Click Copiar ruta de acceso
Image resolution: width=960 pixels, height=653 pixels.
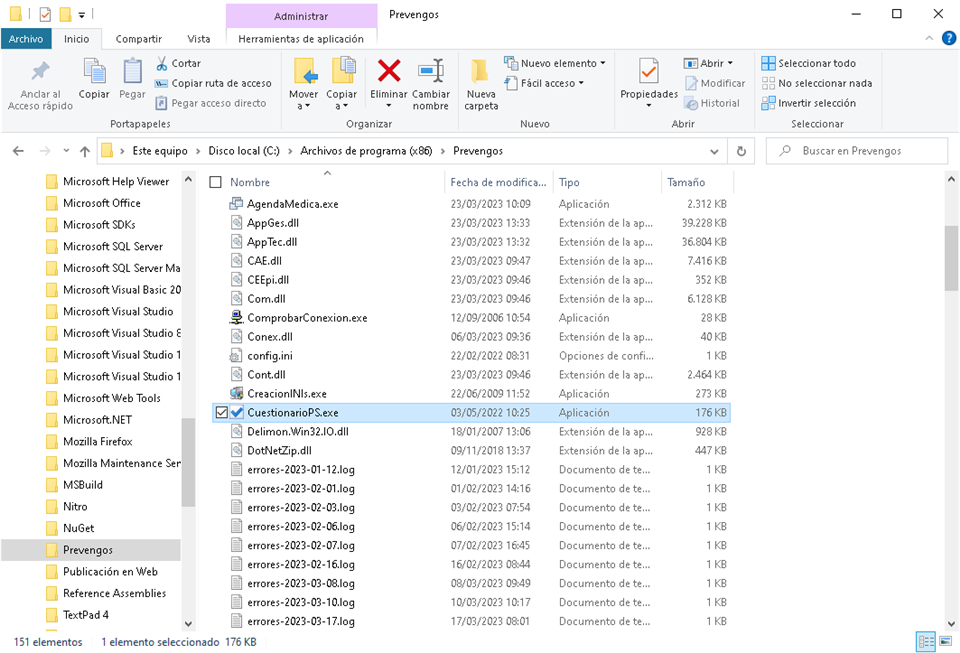tap(213, 83)
